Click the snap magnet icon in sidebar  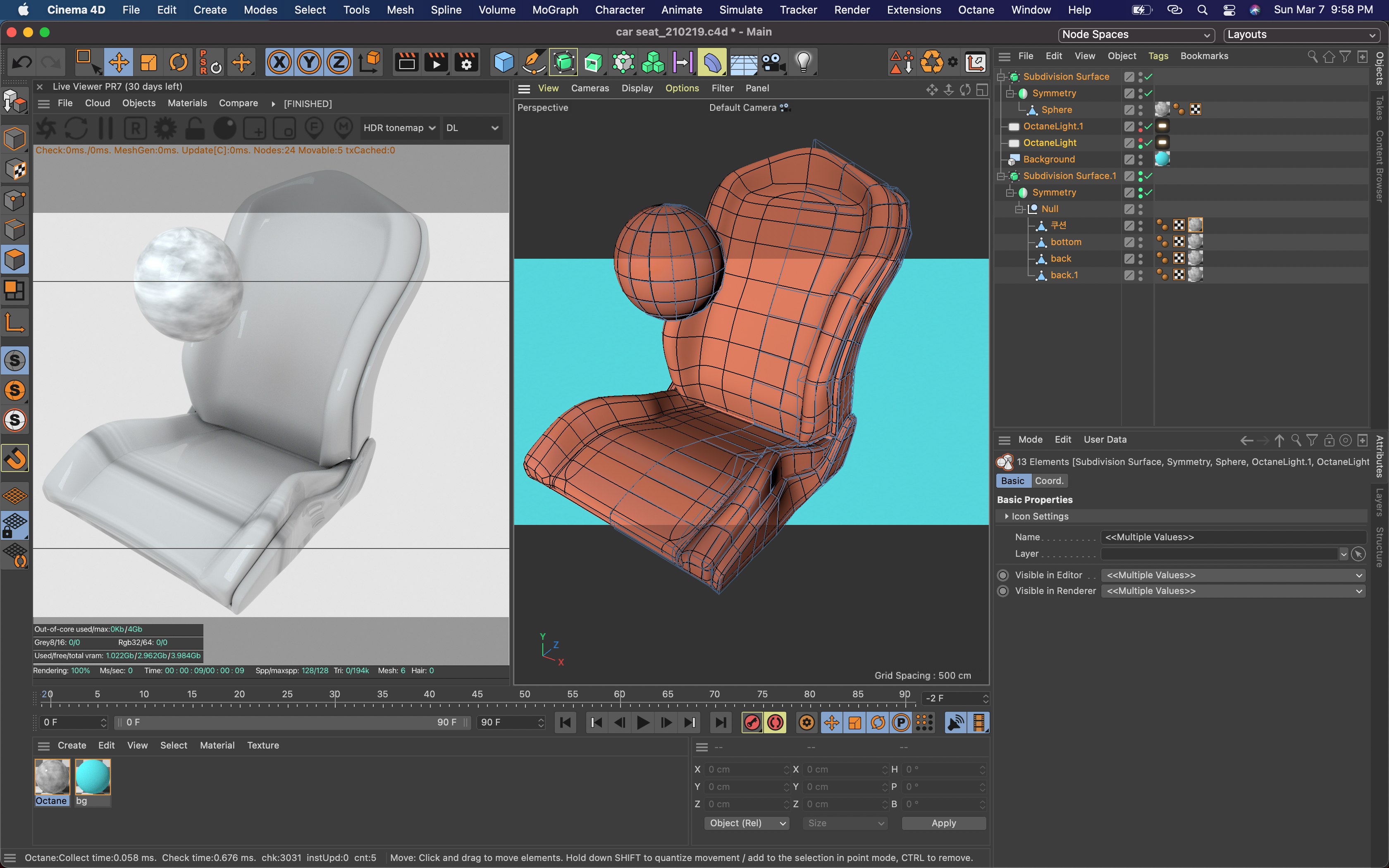click(15, 458)
